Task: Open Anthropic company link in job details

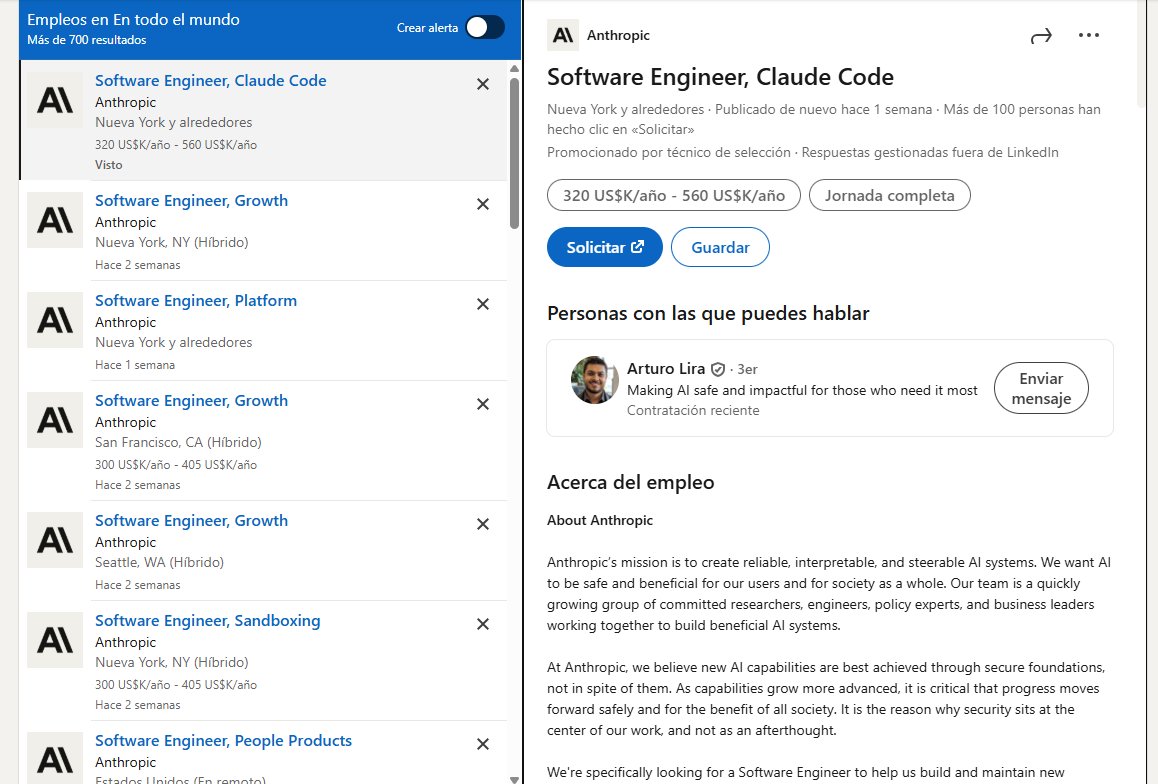Action: [618, 35]
